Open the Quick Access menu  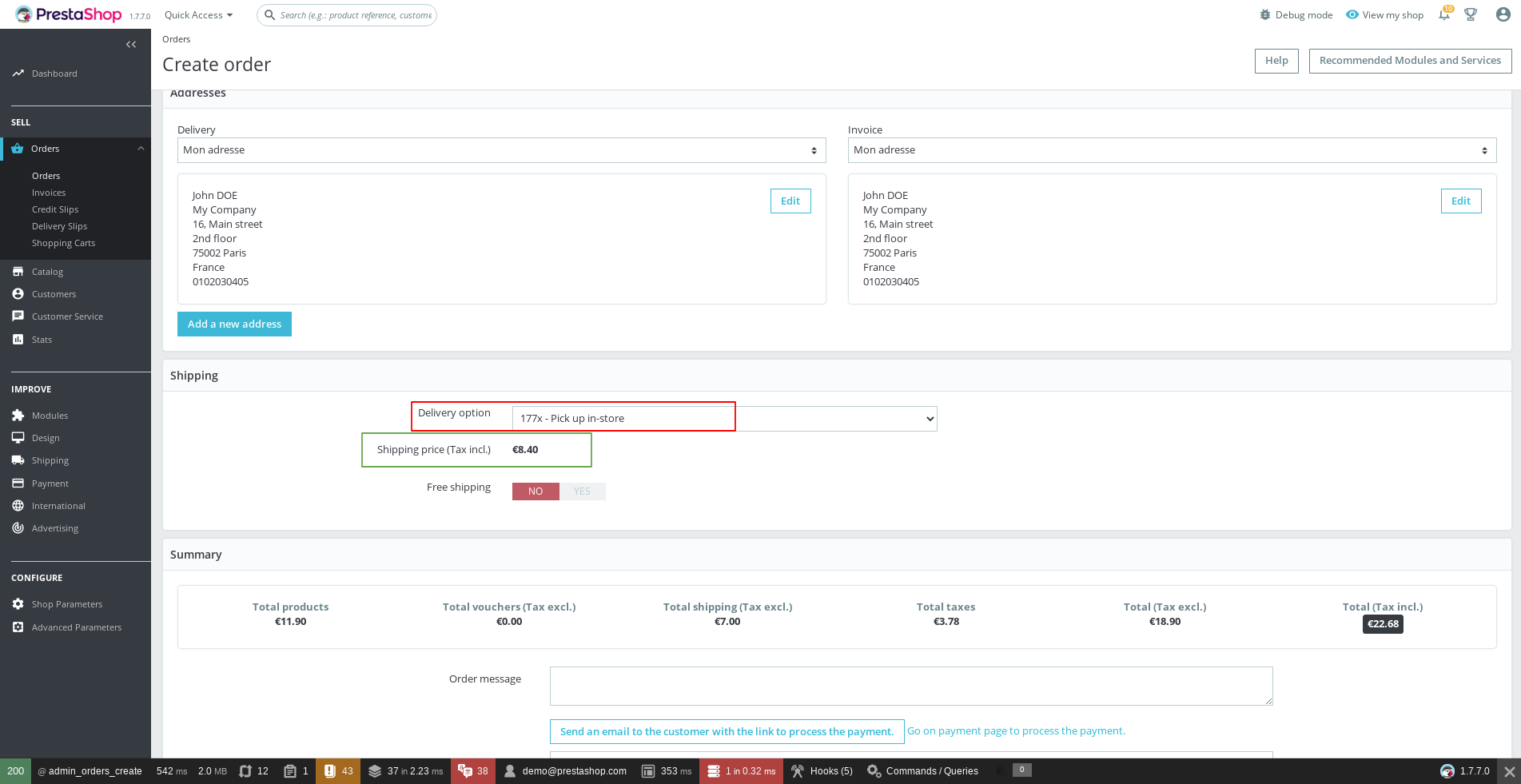click(x=197, y=14)
